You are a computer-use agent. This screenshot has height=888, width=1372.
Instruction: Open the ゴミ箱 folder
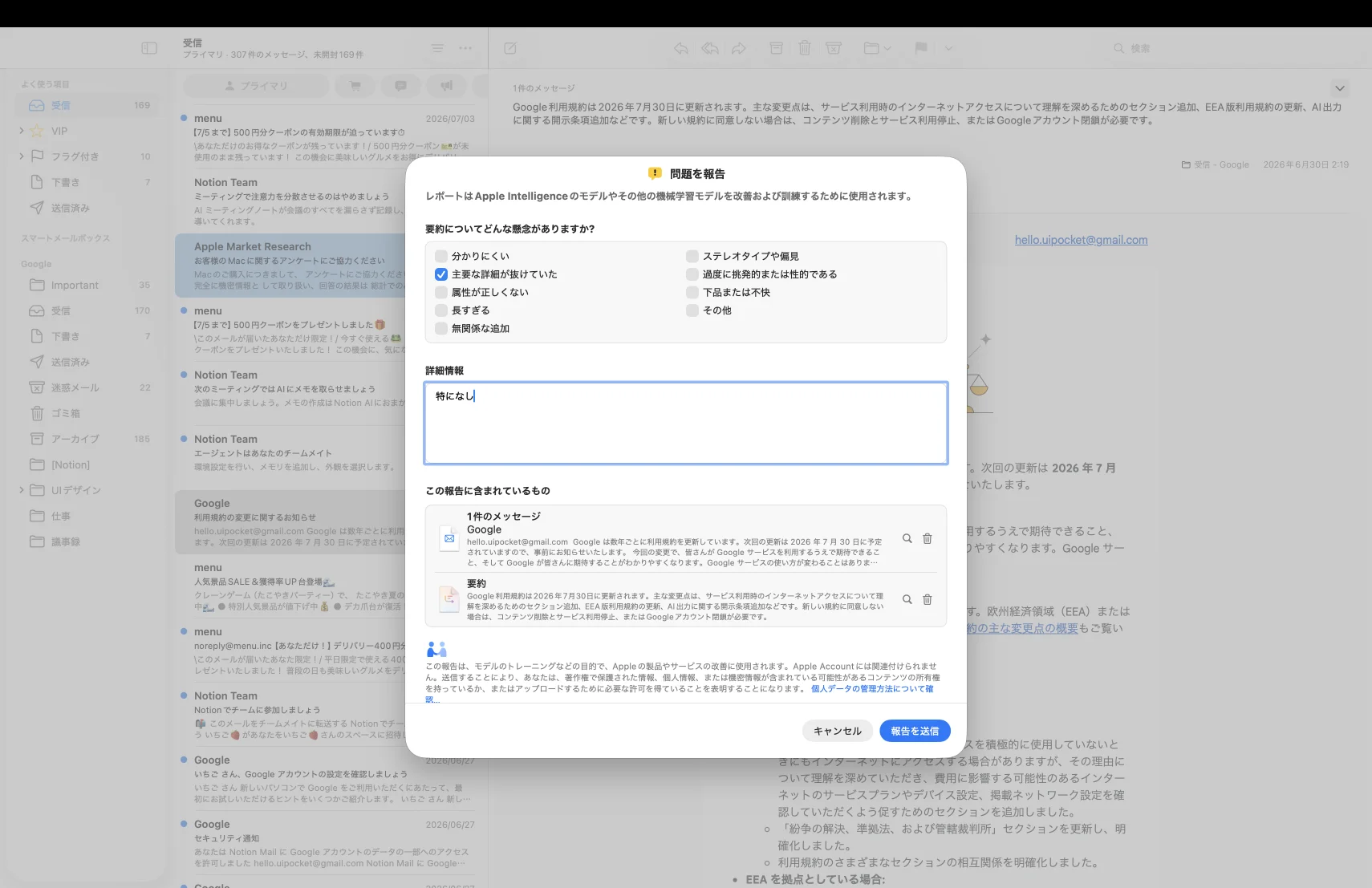click(x=87, y=413)
